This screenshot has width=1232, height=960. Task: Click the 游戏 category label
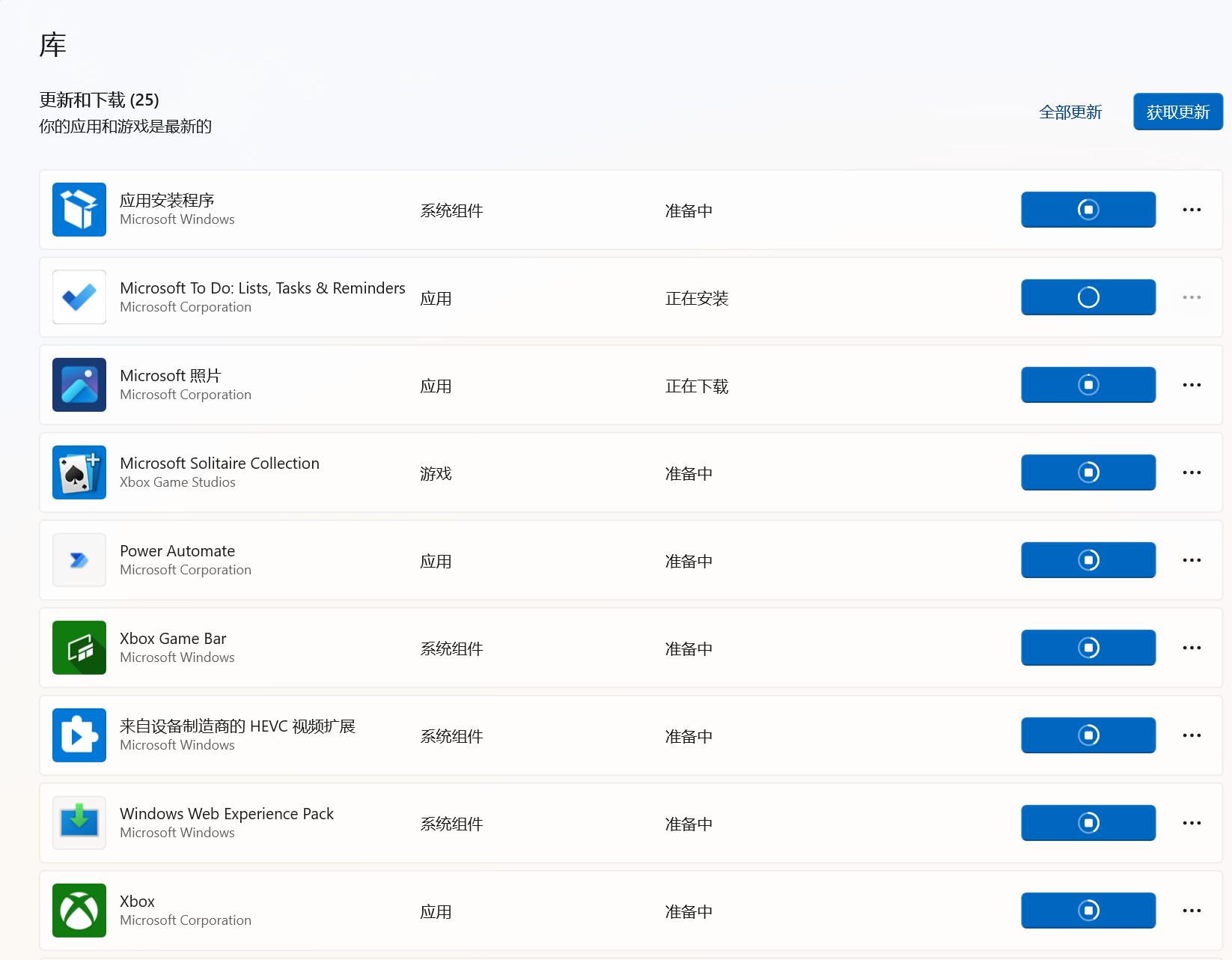coord(436,473)
